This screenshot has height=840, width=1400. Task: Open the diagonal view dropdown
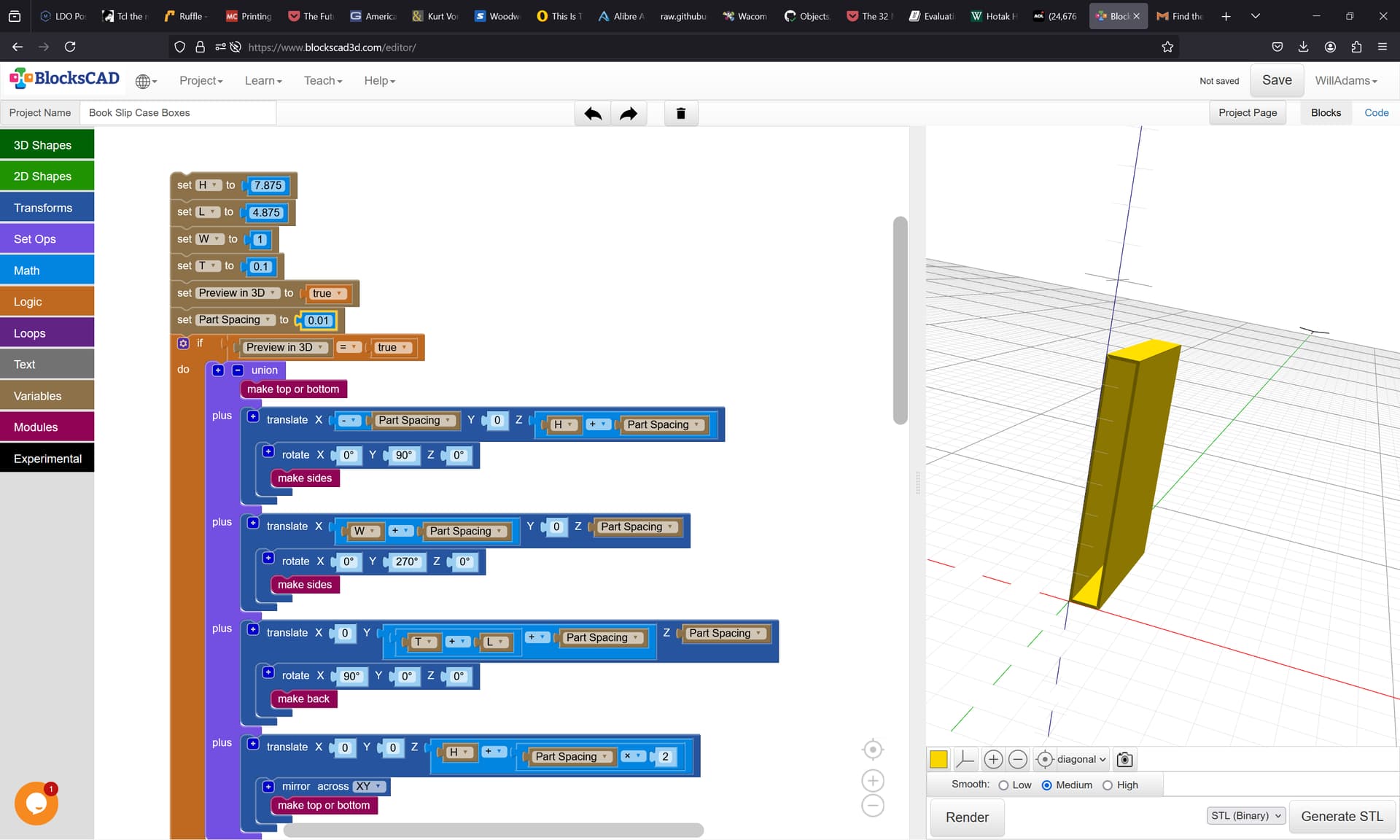click(1081, 759)
